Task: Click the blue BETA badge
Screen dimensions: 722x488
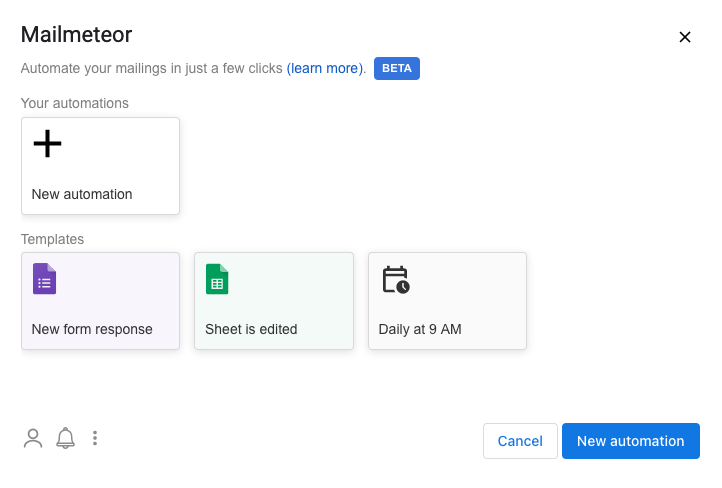Action: 396,68
